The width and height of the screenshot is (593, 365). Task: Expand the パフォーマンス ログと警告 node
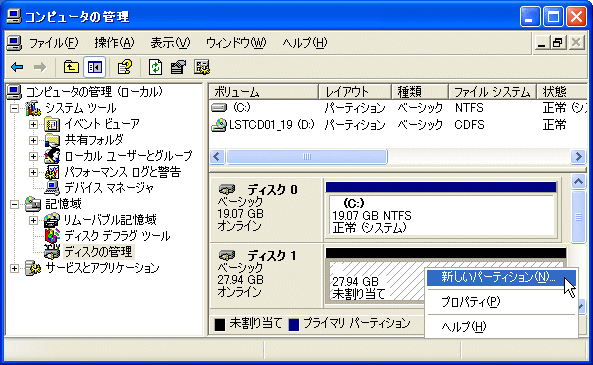(33, 172)
